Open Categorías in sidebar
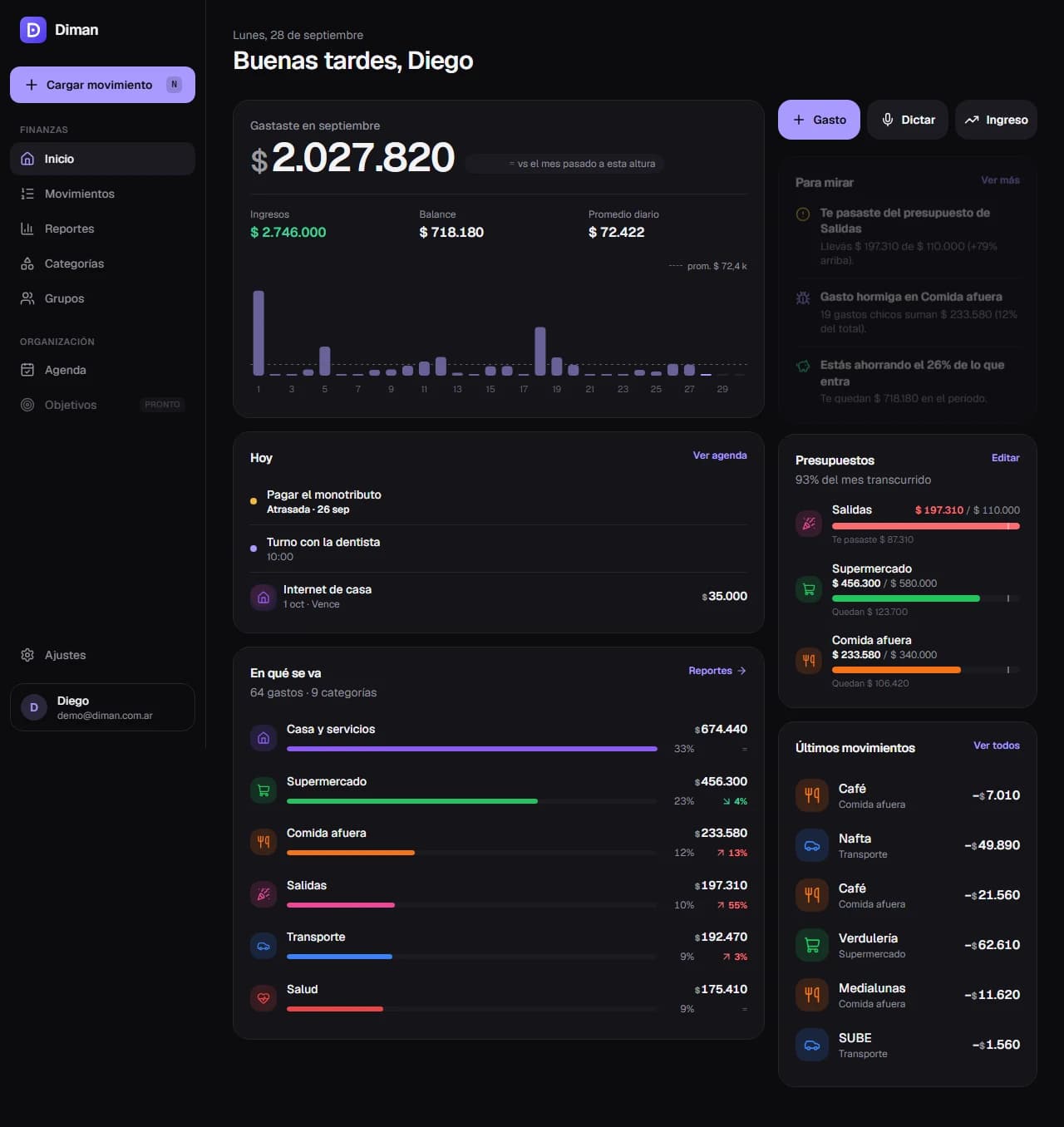This screenshot has width=1064, height=1127. click(102, 263)
